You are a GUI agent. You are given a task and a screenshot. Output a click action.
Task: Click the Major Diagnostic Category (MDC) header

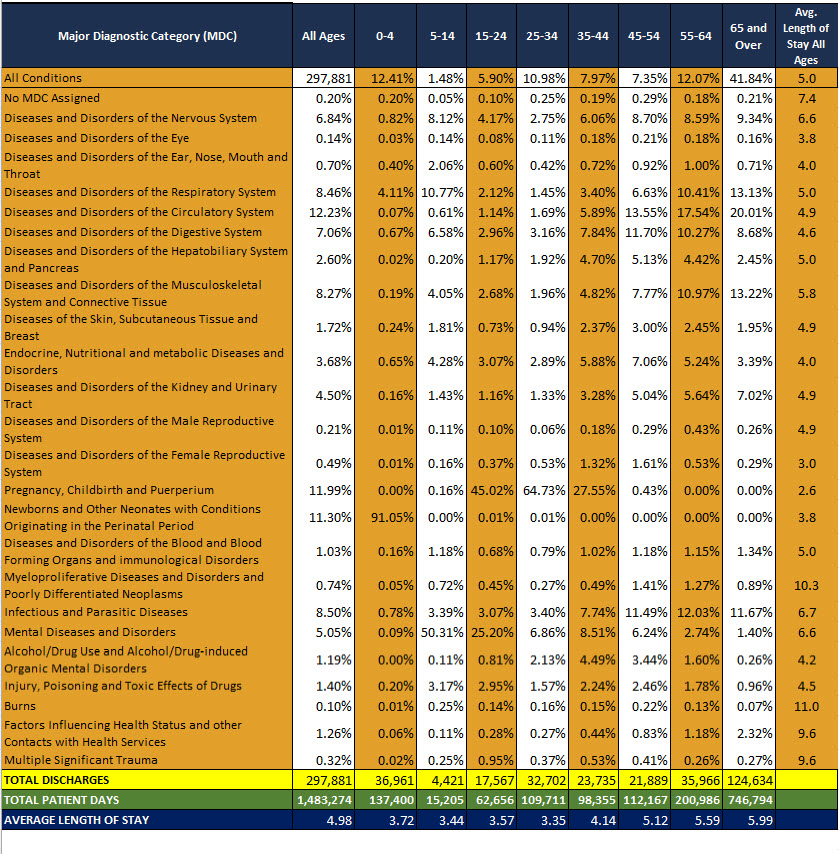coord(146,36)
